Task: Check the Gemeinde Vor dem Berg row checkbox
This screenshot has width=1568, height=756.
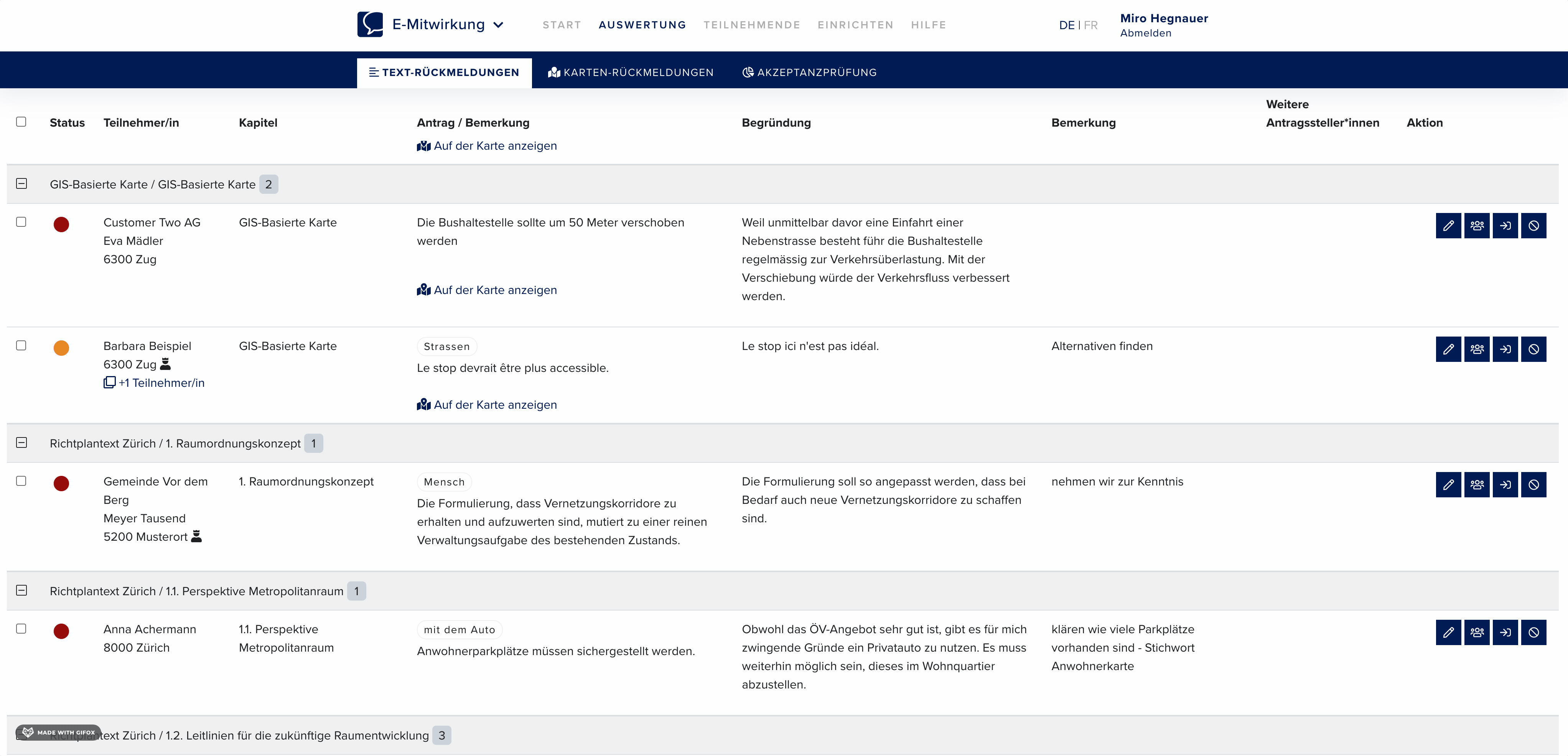Action: click(21, 480)
